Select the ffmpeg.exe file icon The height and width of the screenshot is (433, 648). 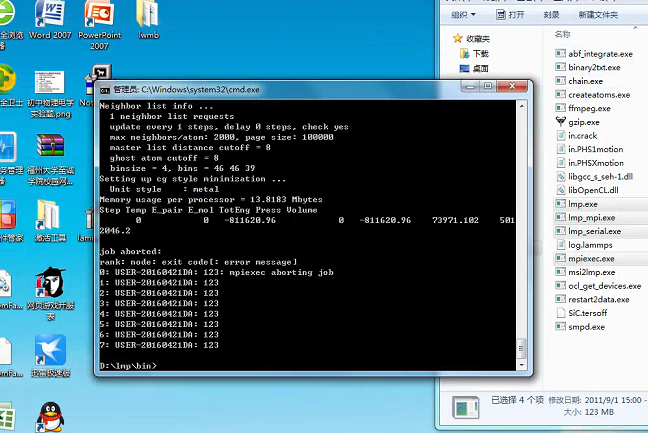pos(560,108)
